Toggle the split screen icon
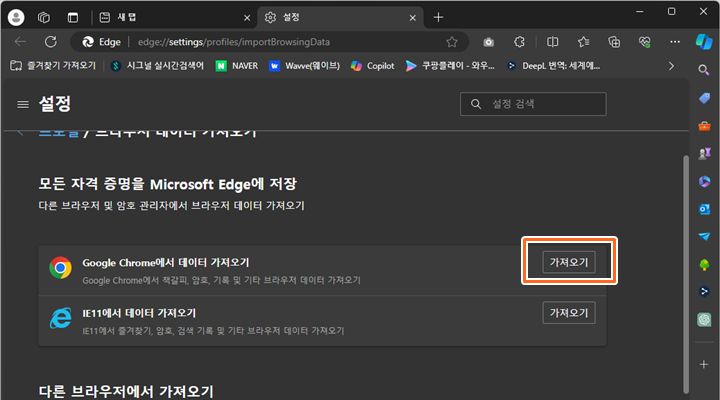720x400 pixels. tap(552, 42)
